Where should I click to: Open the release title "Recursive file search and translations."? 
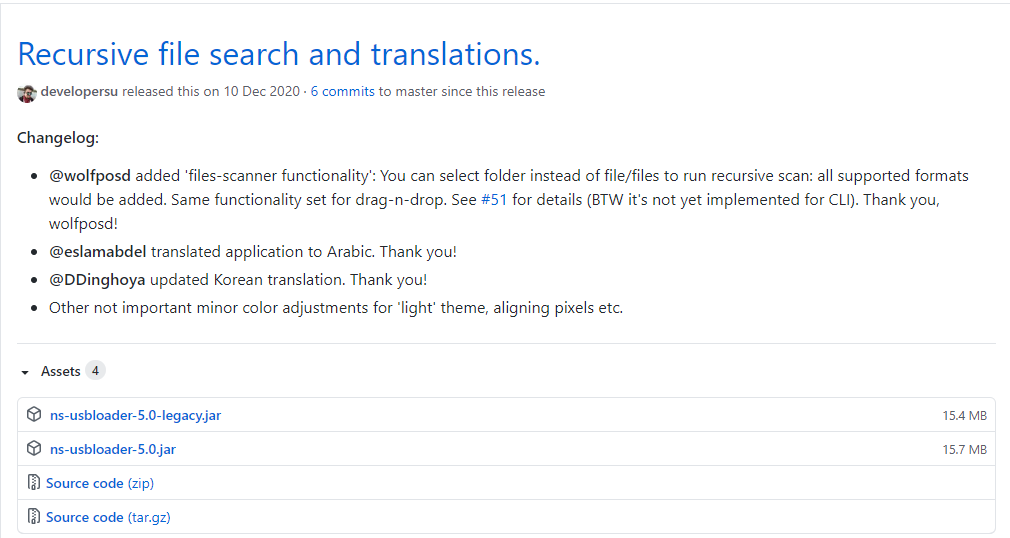[279, 54]
